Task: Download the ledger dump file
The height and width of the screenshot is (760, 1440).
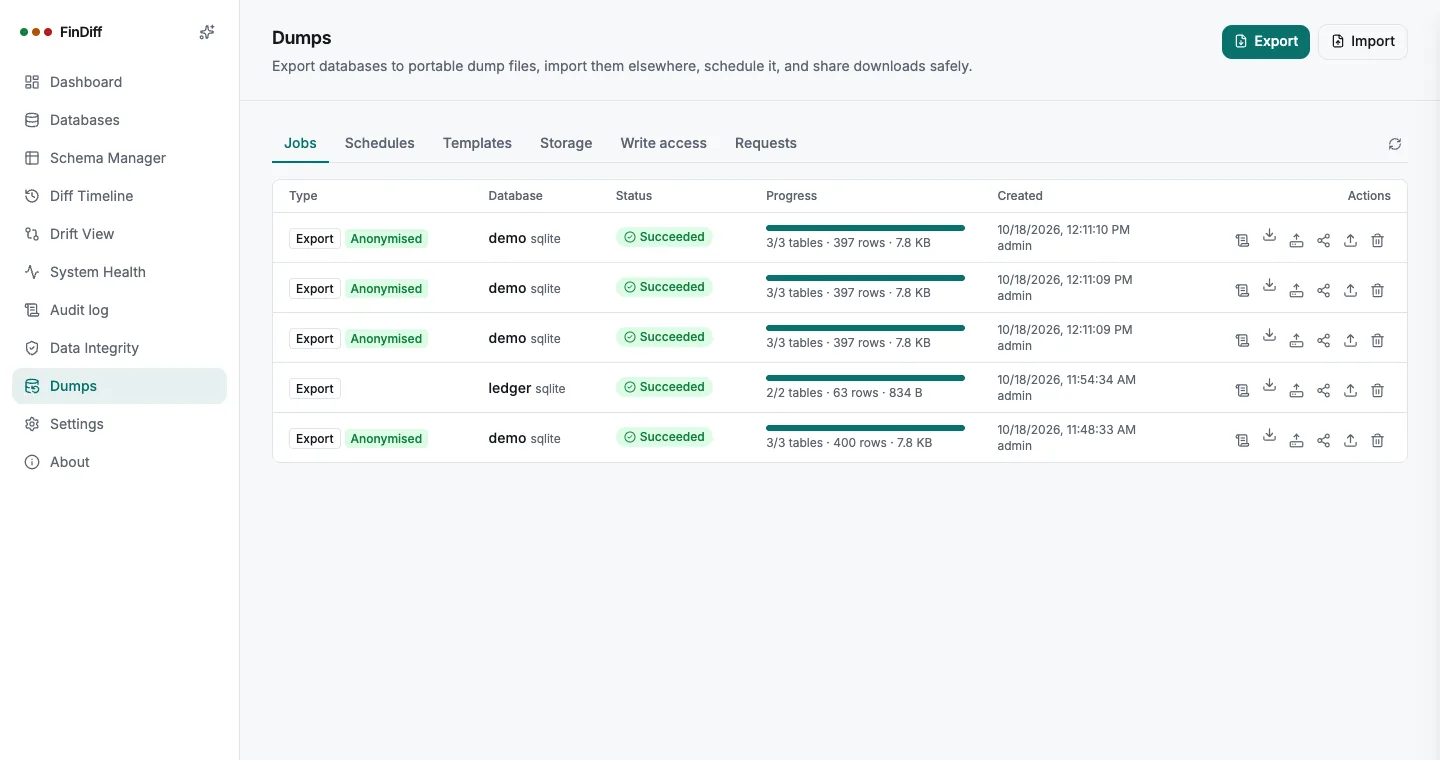Action: 1269,386
